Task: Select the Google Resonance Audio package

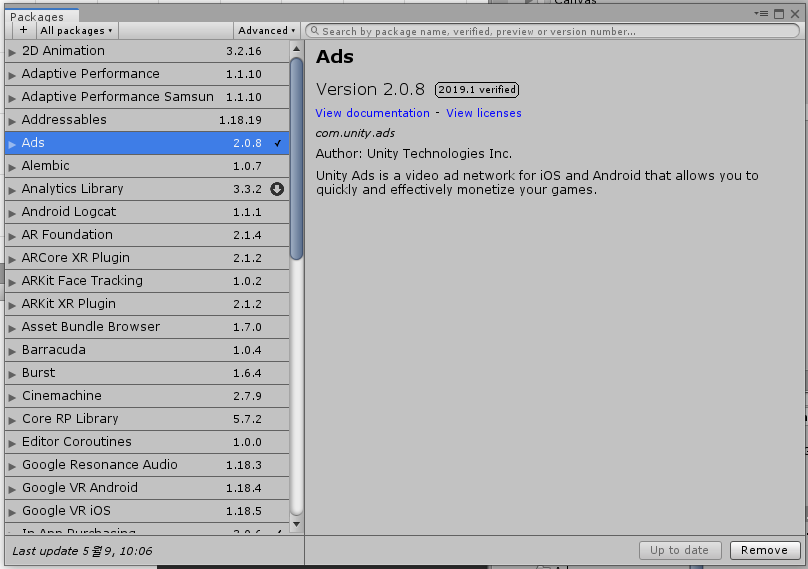Action: 147,465
